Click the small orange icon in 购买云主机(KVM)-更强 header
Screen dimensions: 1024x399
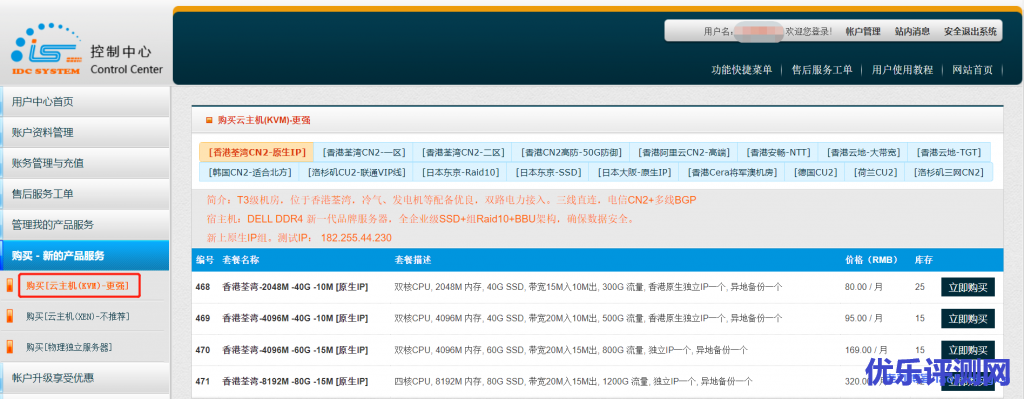(x=209, y=120)
